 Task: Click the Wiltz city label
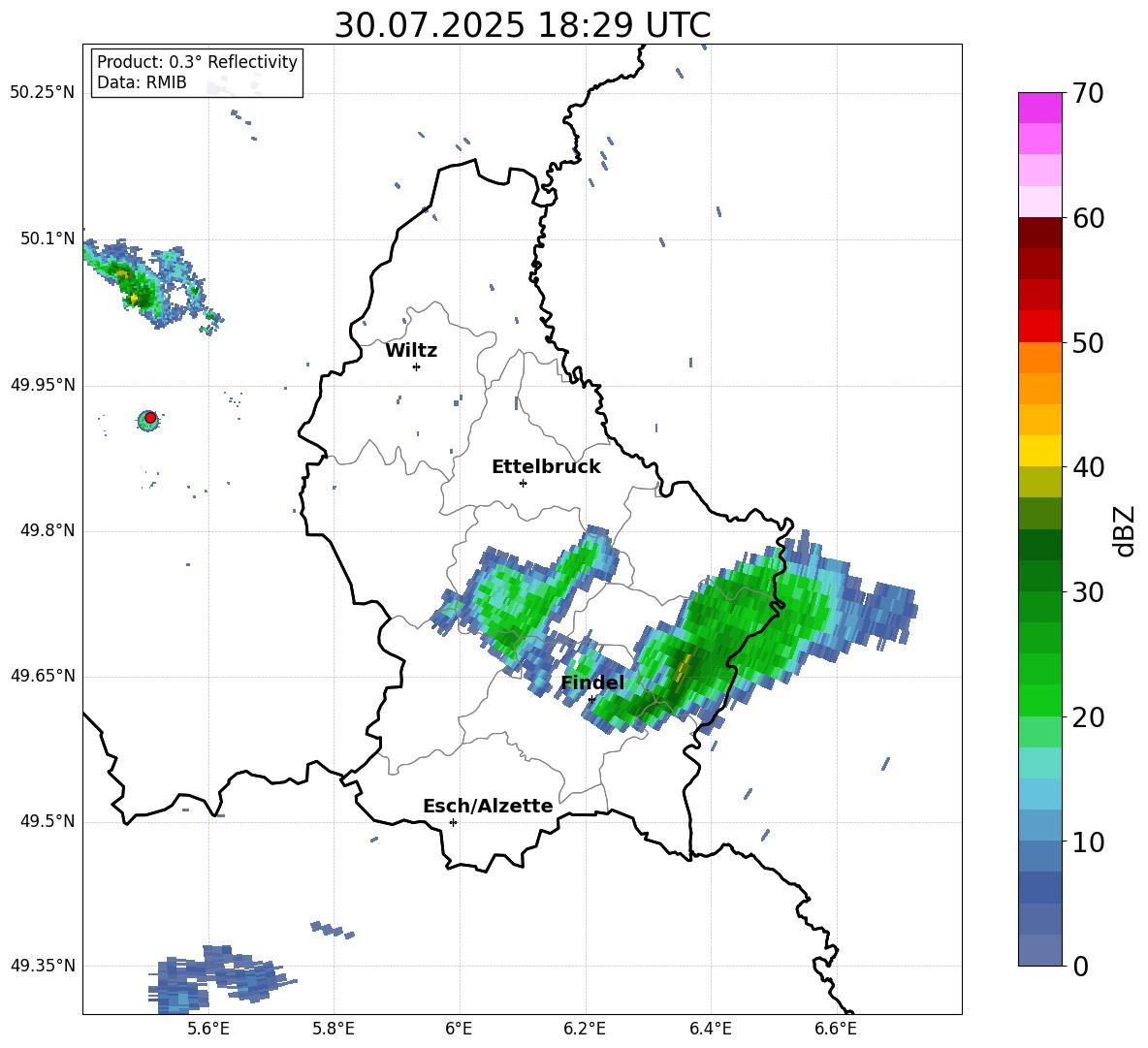tap(411, 351)
